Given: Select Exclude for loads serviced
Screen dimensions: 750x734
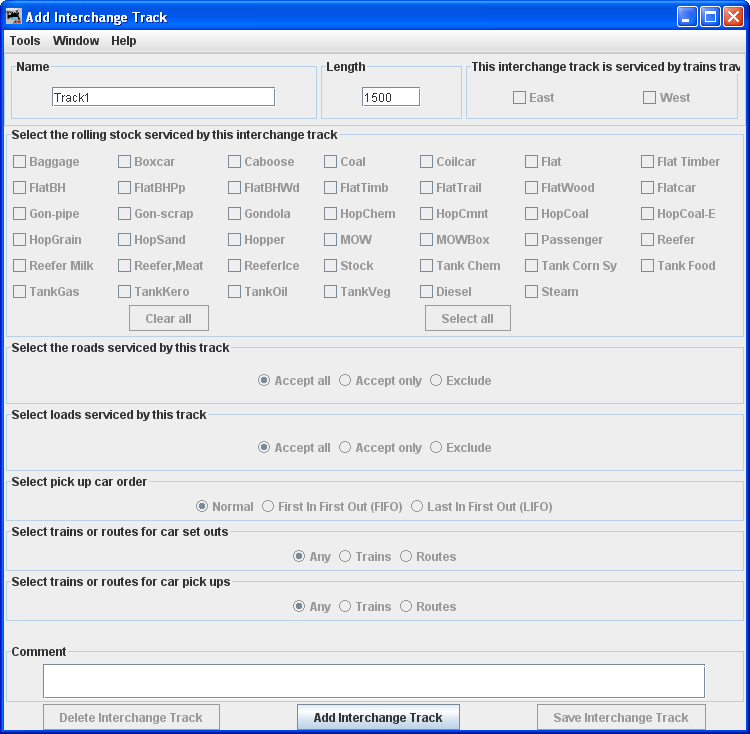Looking at the screenshot, I should click(x=436, y=448).
